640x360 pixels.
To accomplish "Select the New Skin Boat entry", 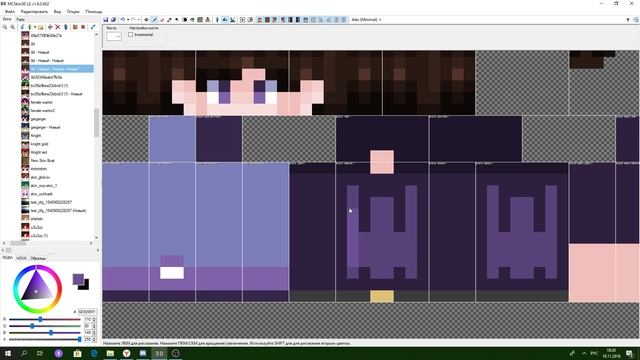I will click(x=42, y=160).
